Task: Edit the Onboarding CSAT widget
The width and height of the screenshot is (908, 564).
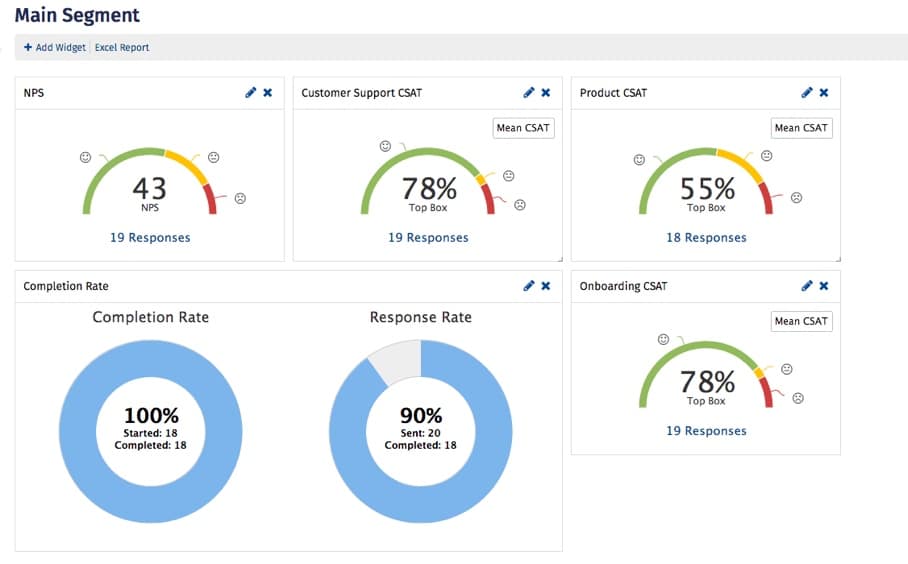Action: tap(807, 285)
